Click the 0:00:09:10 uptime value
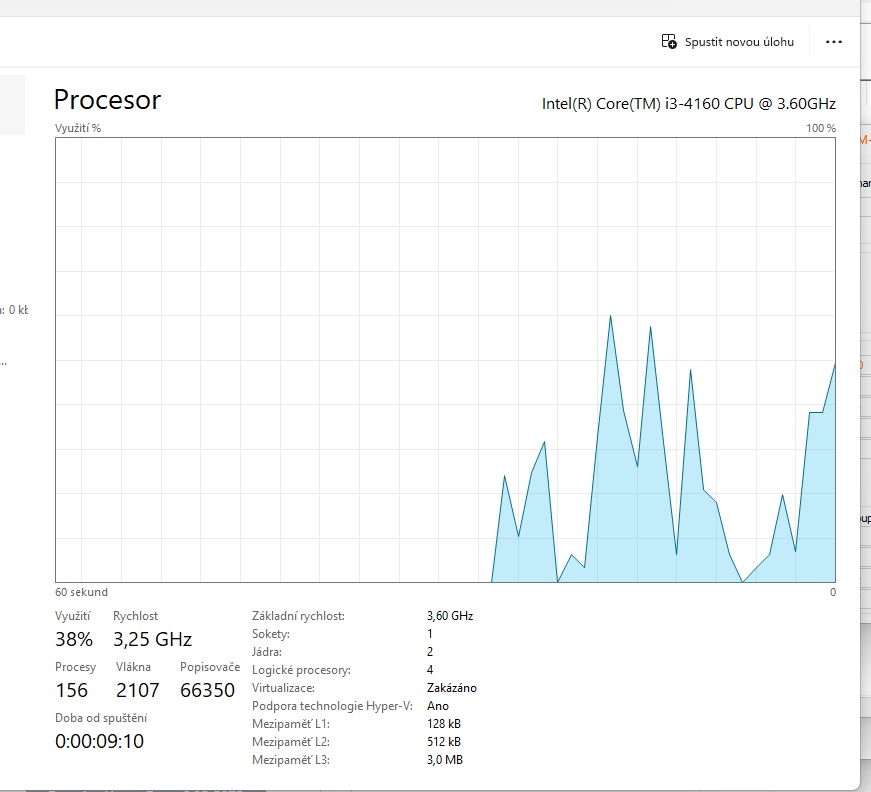This screenshot has height=792, width=871. (x=99, y=741)
